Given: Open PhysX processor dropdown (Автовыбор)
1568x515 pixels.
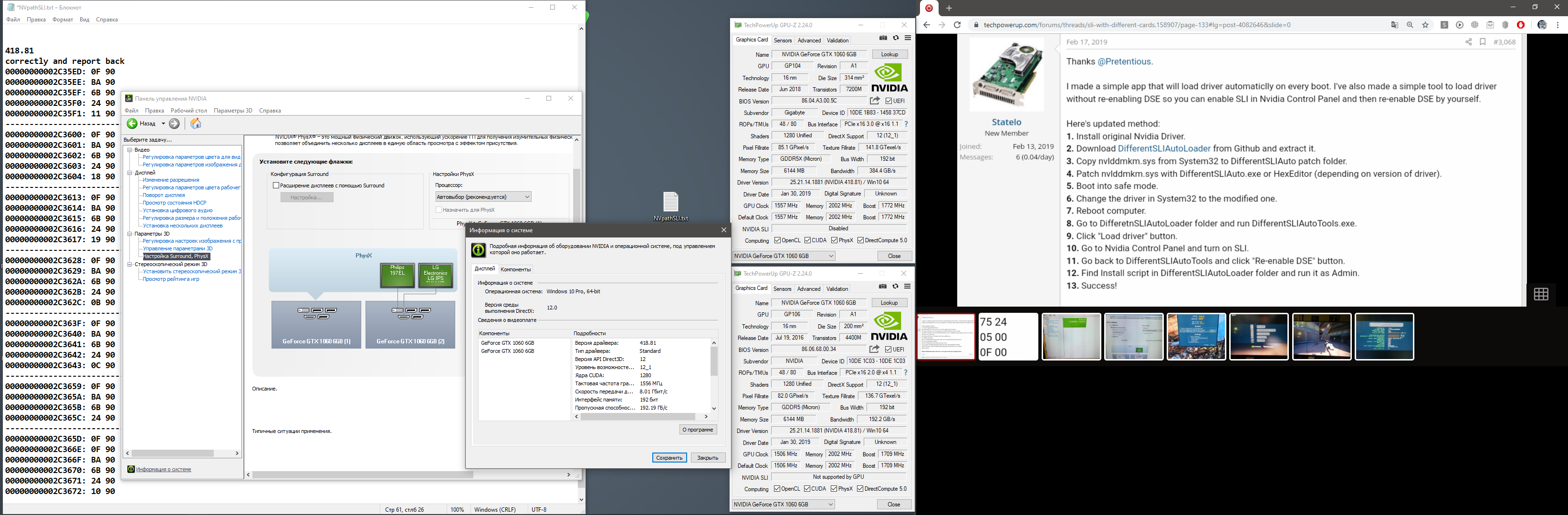Looking at the screenshot, I should tap(483, 196).
